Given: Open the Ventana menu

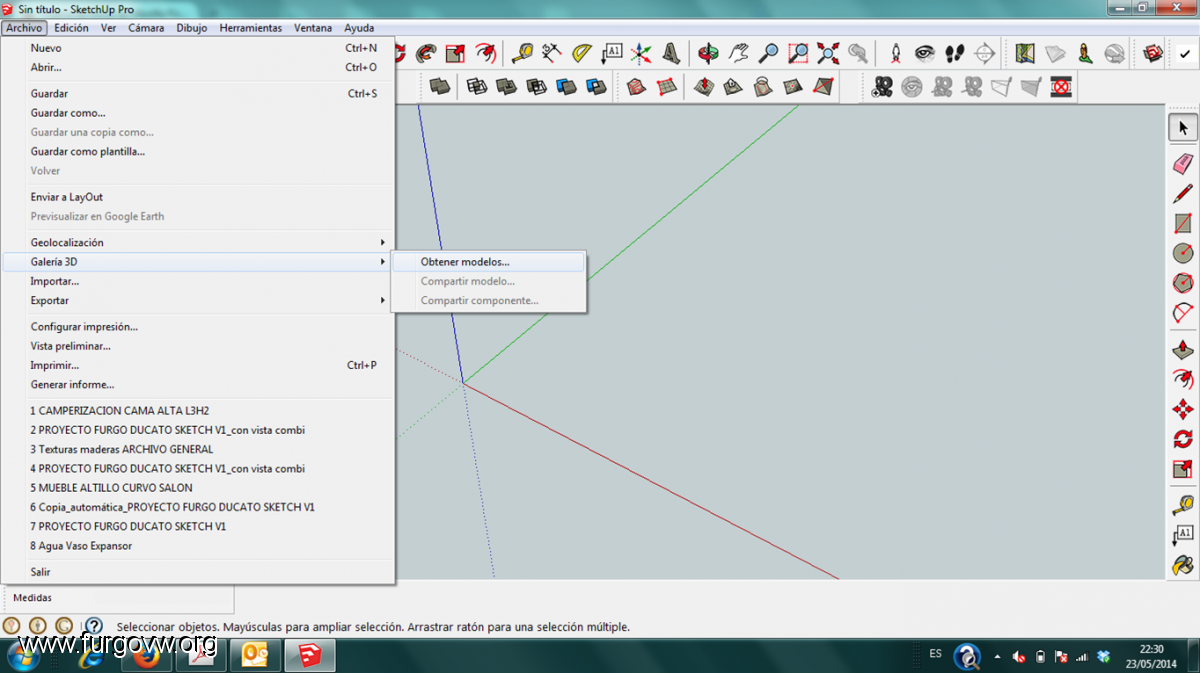Looking at the screenshot, I should point(313,28).
